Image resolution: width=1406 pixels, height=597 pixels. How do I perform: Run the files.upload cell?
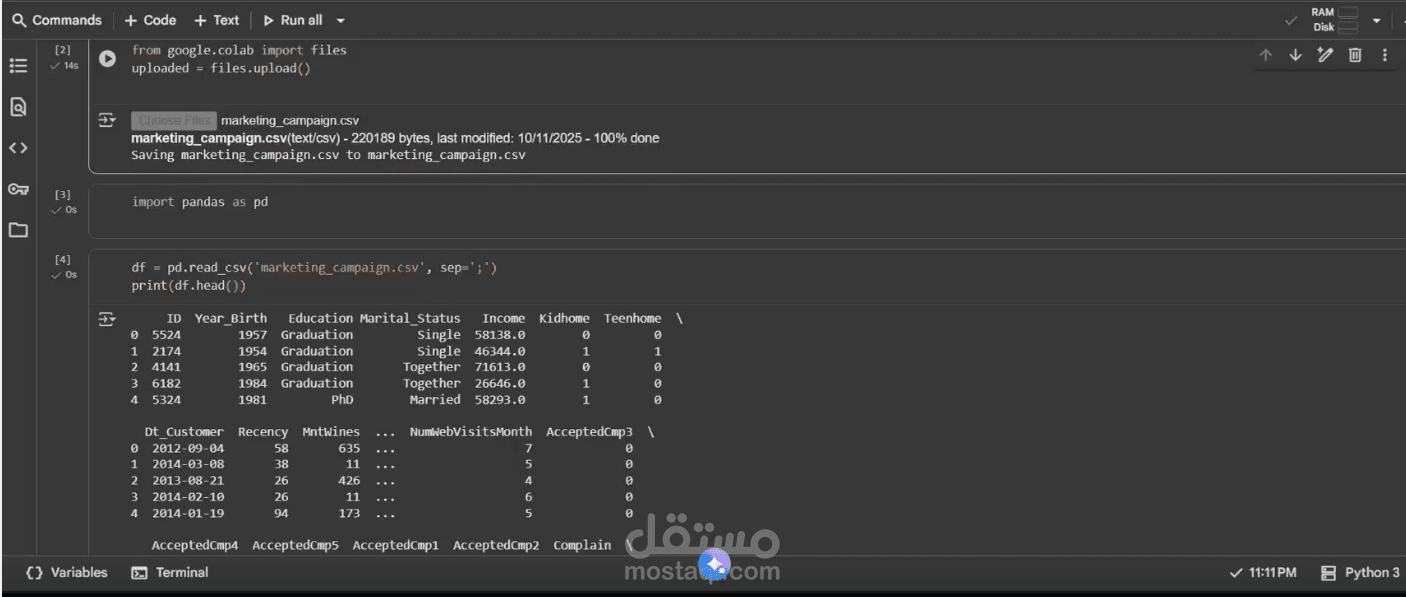tap(107, 59)
